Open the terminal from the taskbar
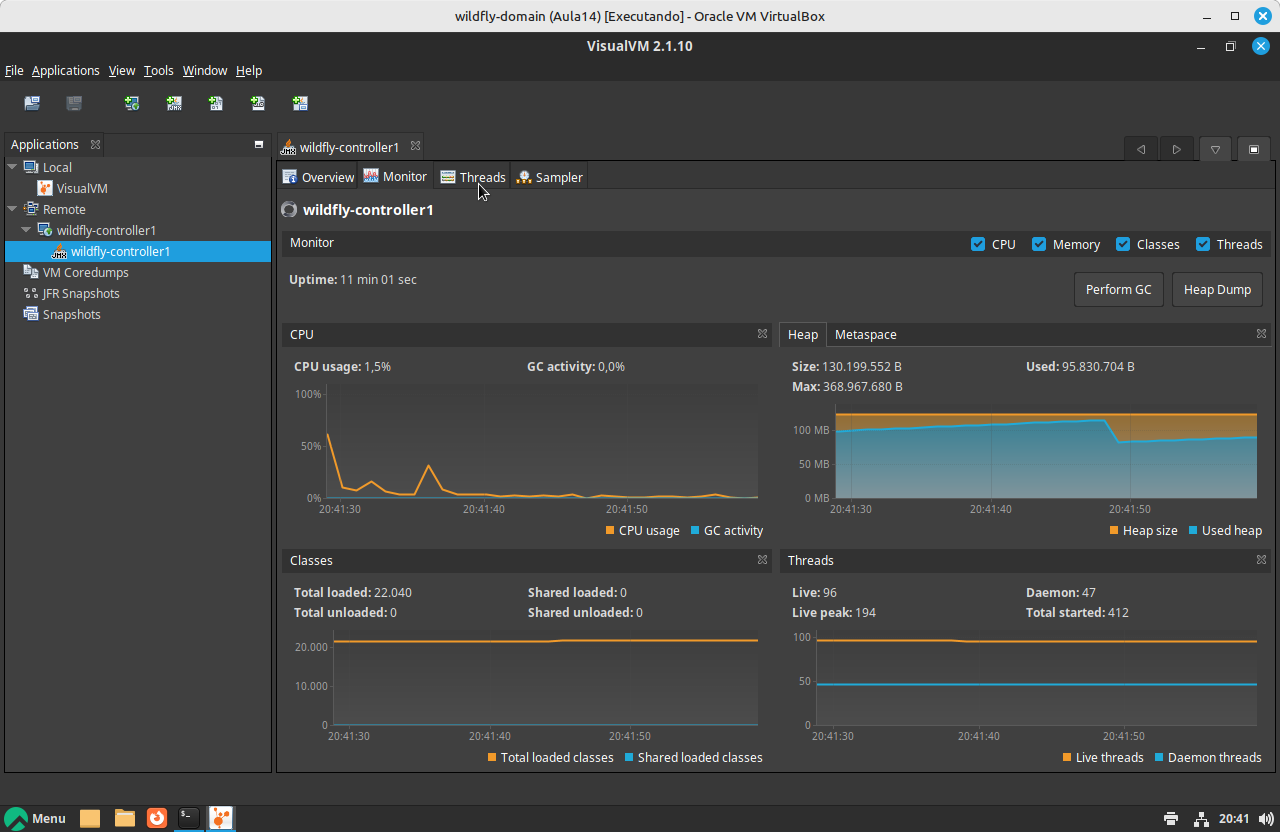 188,818
